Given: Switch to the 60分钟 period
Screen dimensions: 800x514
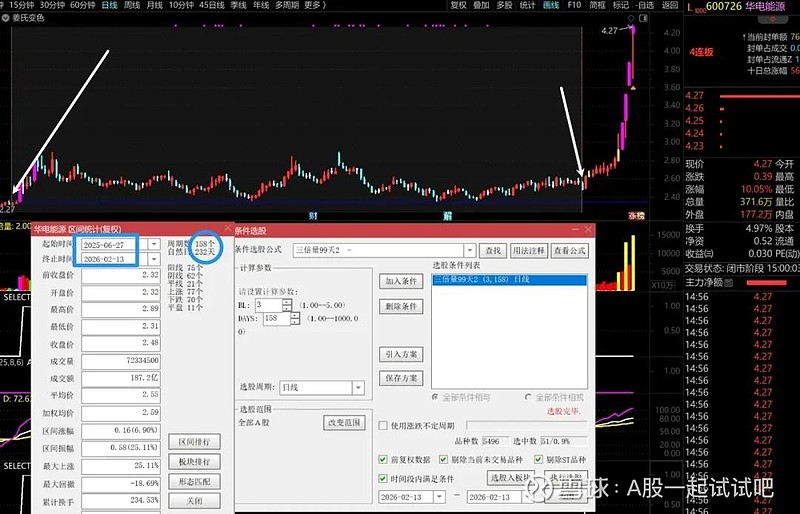Looking at the screenshot, I should click(83, 5).
